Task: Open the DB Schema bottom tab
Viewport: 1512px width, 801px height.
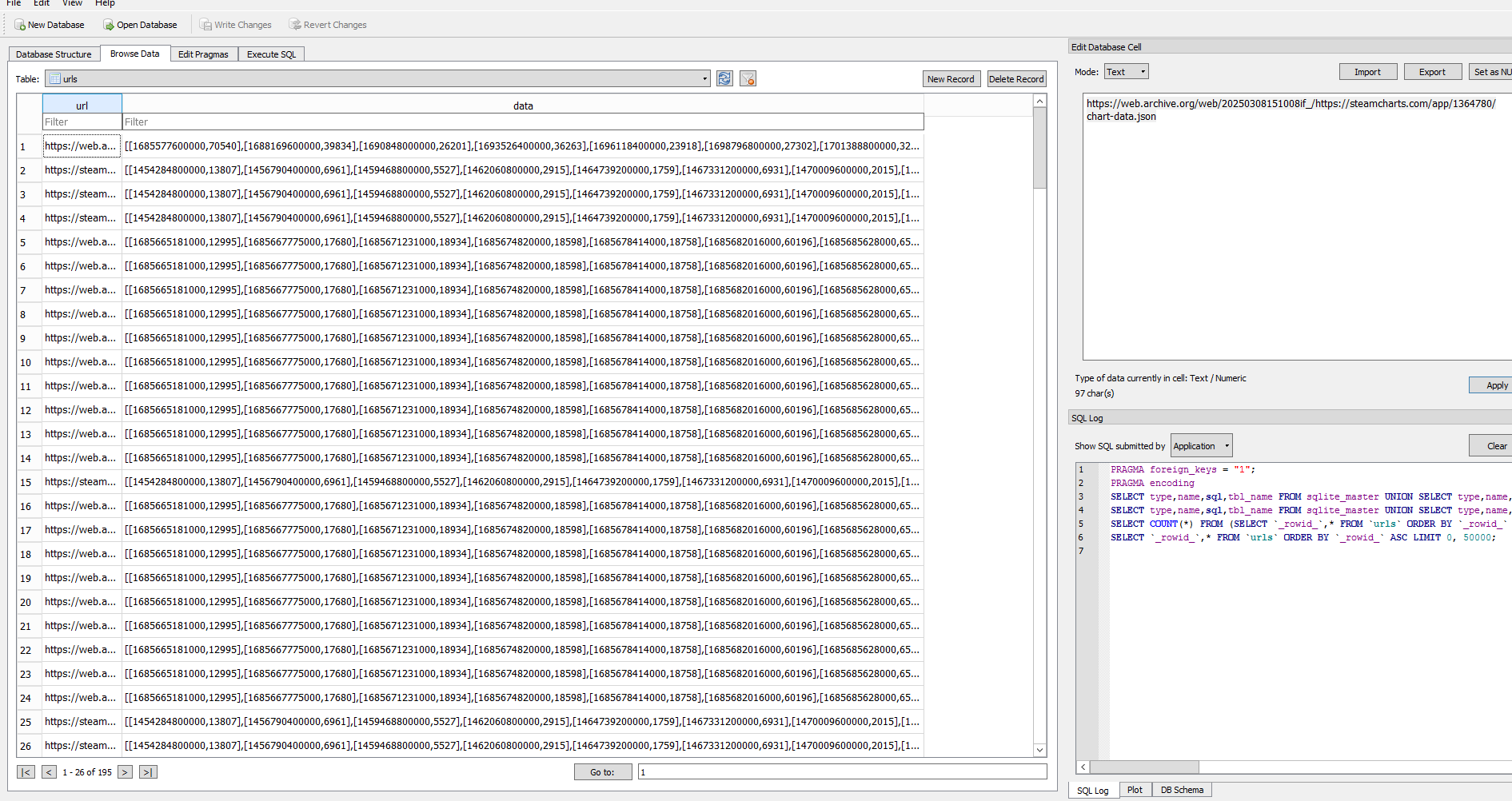Action: point(1182,790)
